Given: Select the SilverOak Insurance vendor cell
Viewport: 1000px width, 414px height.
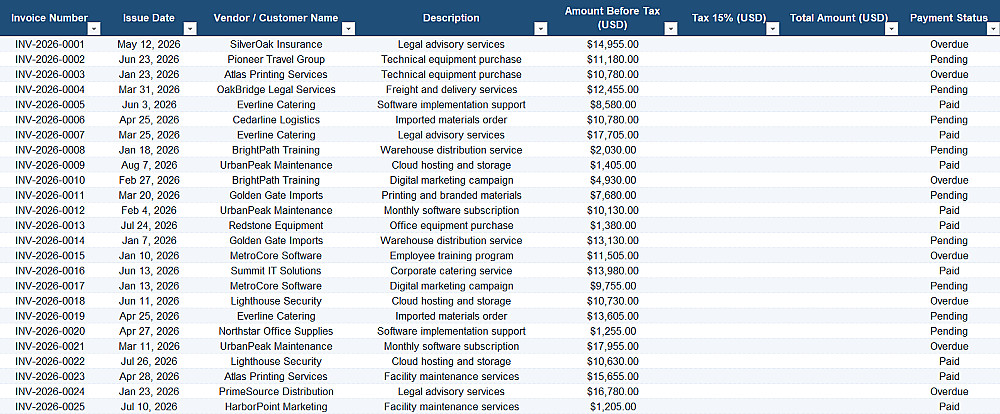Looking at the screenshot, I should point(276,45).
